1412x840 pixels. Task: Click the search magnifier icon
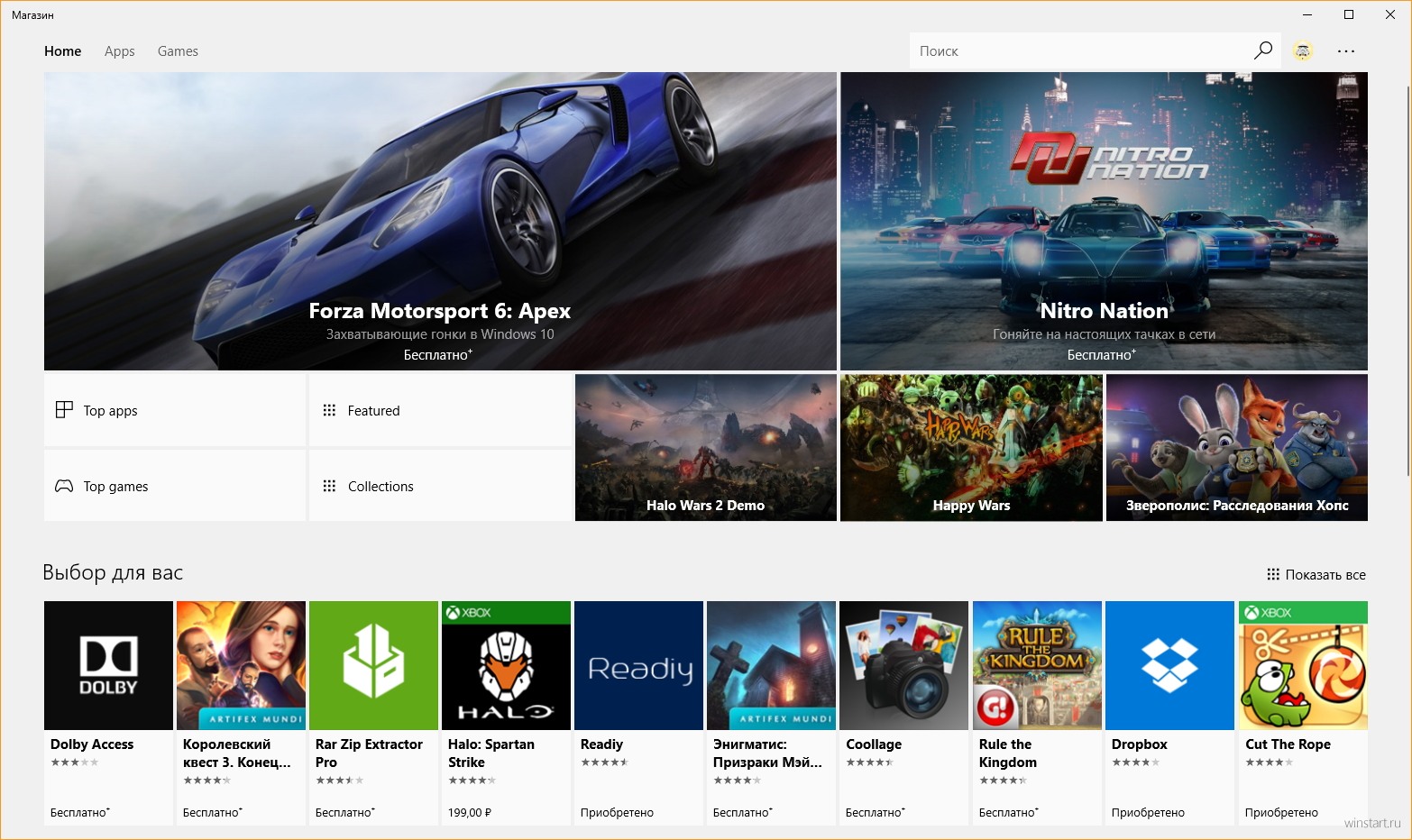pos(1263,50)
